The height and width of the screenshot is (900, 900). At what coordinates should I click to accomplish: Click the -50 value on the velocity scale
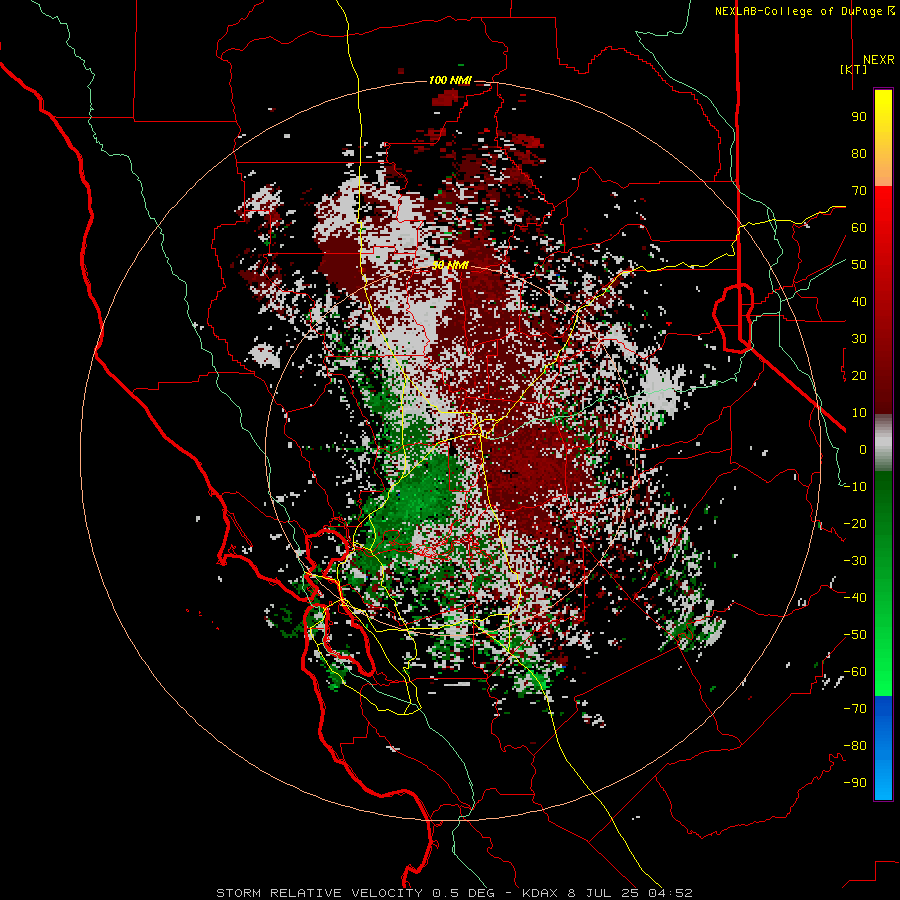(x=855, y=635)
